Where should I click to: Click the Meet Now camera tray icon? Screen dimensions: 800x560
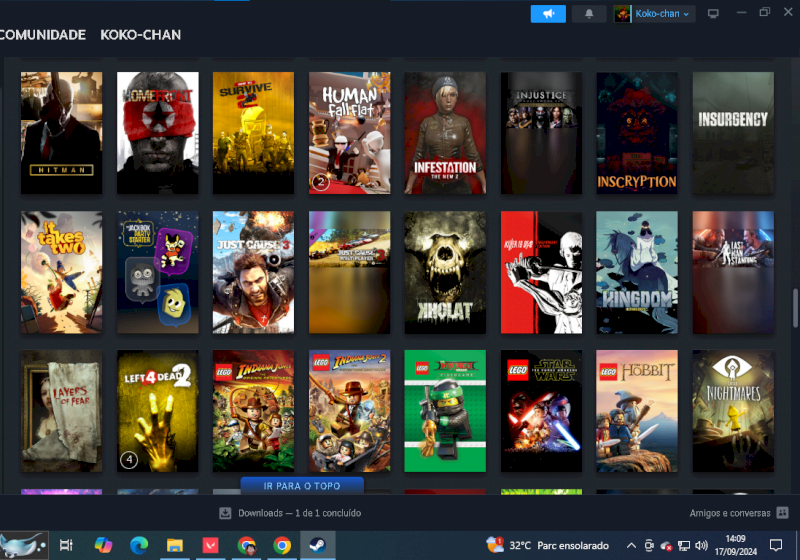[649, 546]
